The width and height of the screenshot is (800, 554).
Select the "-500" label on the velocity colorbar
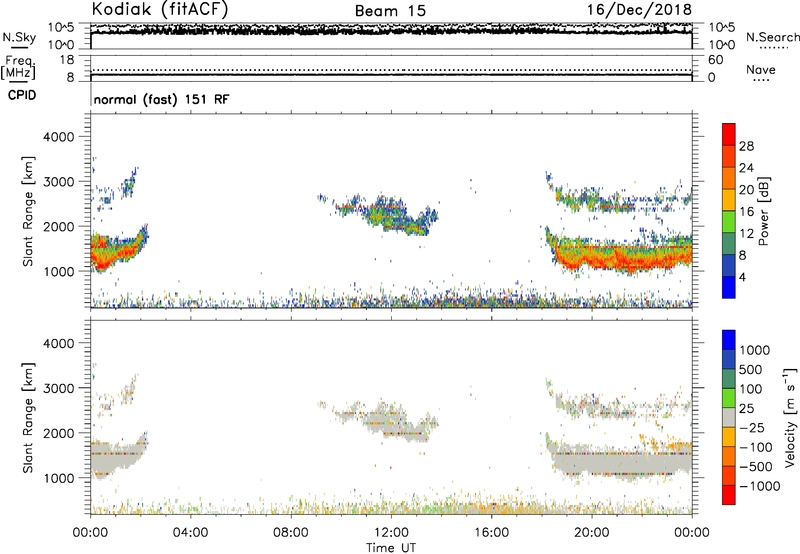(756, 467)
